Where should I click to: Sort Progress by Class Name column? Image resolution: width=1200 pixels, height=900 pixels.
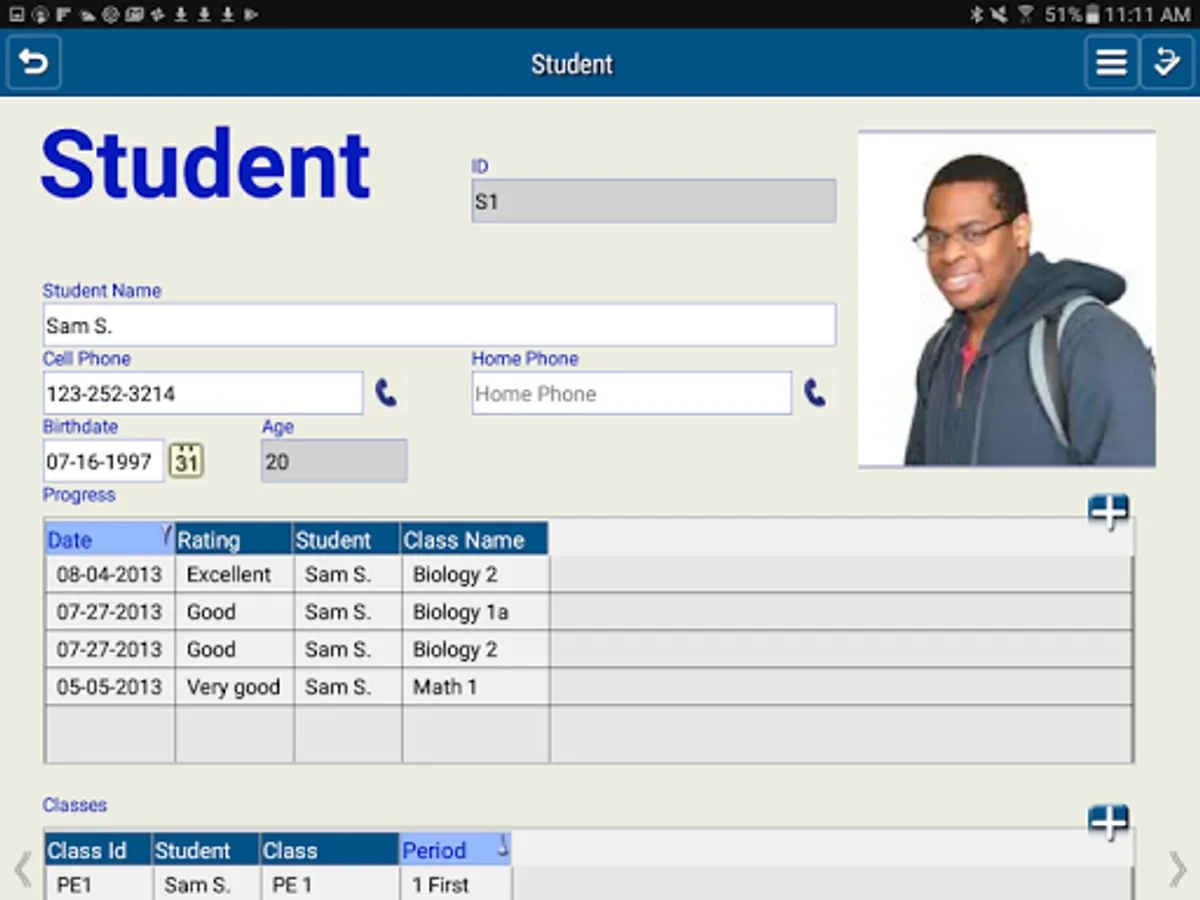point(475,539)
